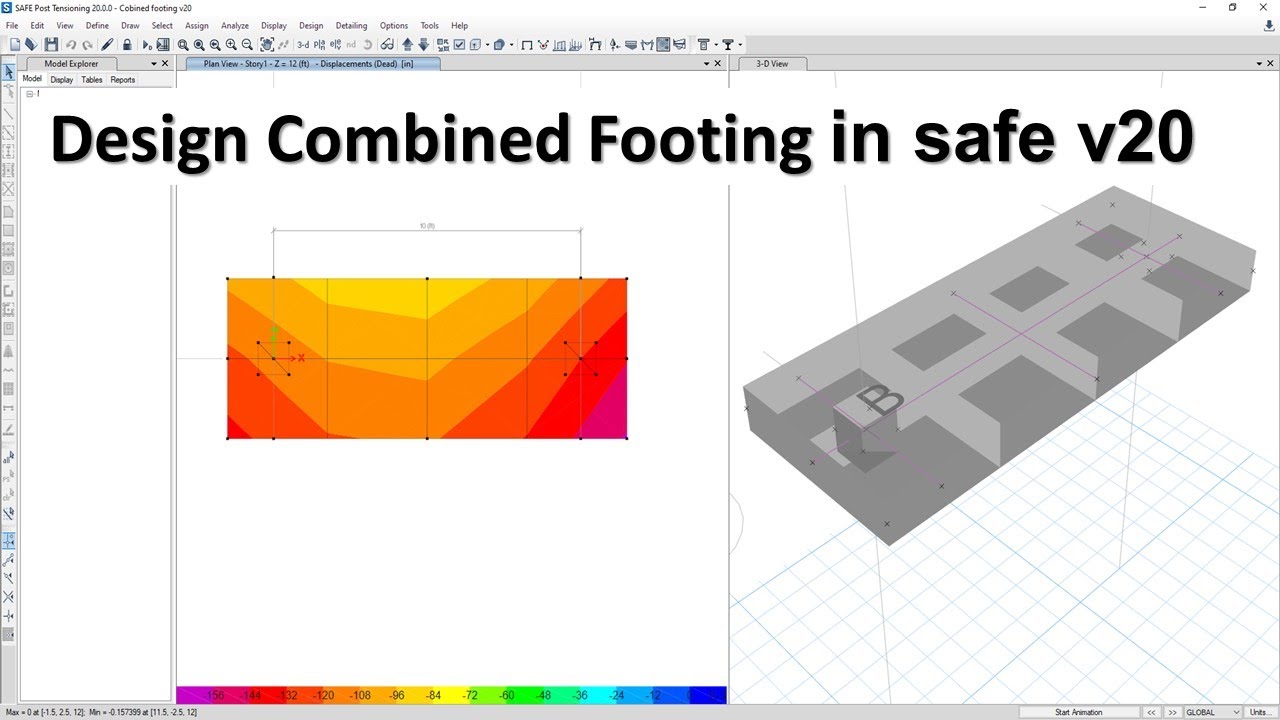Open the 3-D View window dropdown arrow

[x=1258, y=63]
